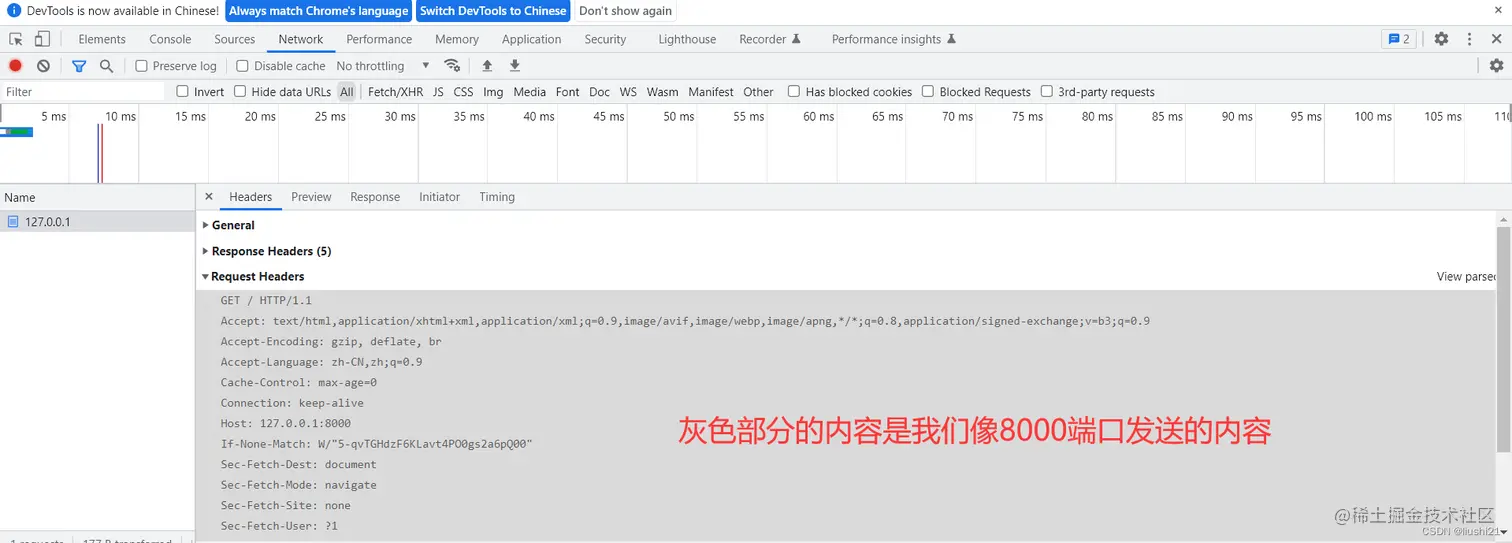
Task: Select the Headers detail tab
Action: (x=251, y=197)
